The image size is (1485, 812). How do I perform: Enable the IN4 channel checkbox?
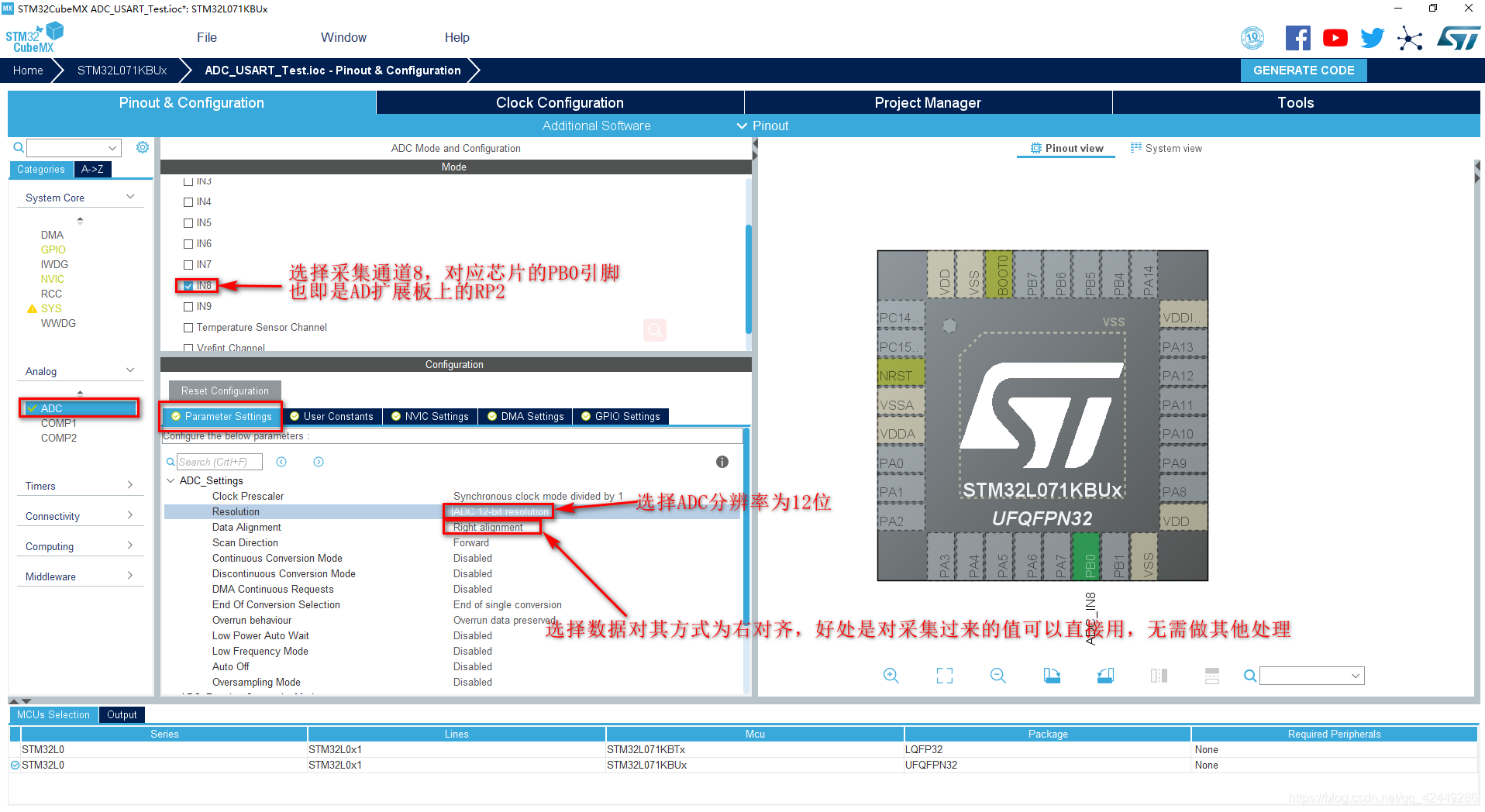click(188, 202)
